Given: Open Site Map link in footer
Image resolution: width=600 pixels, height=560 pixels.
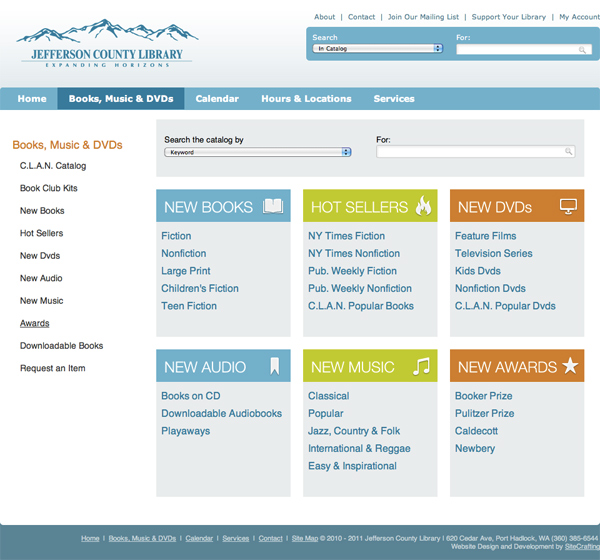Looking at the screenshot, I should coord(304,538).
